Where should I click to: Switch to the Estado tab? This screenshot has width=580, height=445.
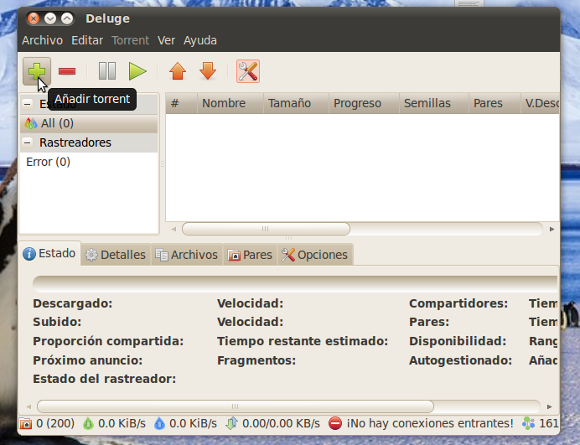pyautogui.click(x=50, y=253)
